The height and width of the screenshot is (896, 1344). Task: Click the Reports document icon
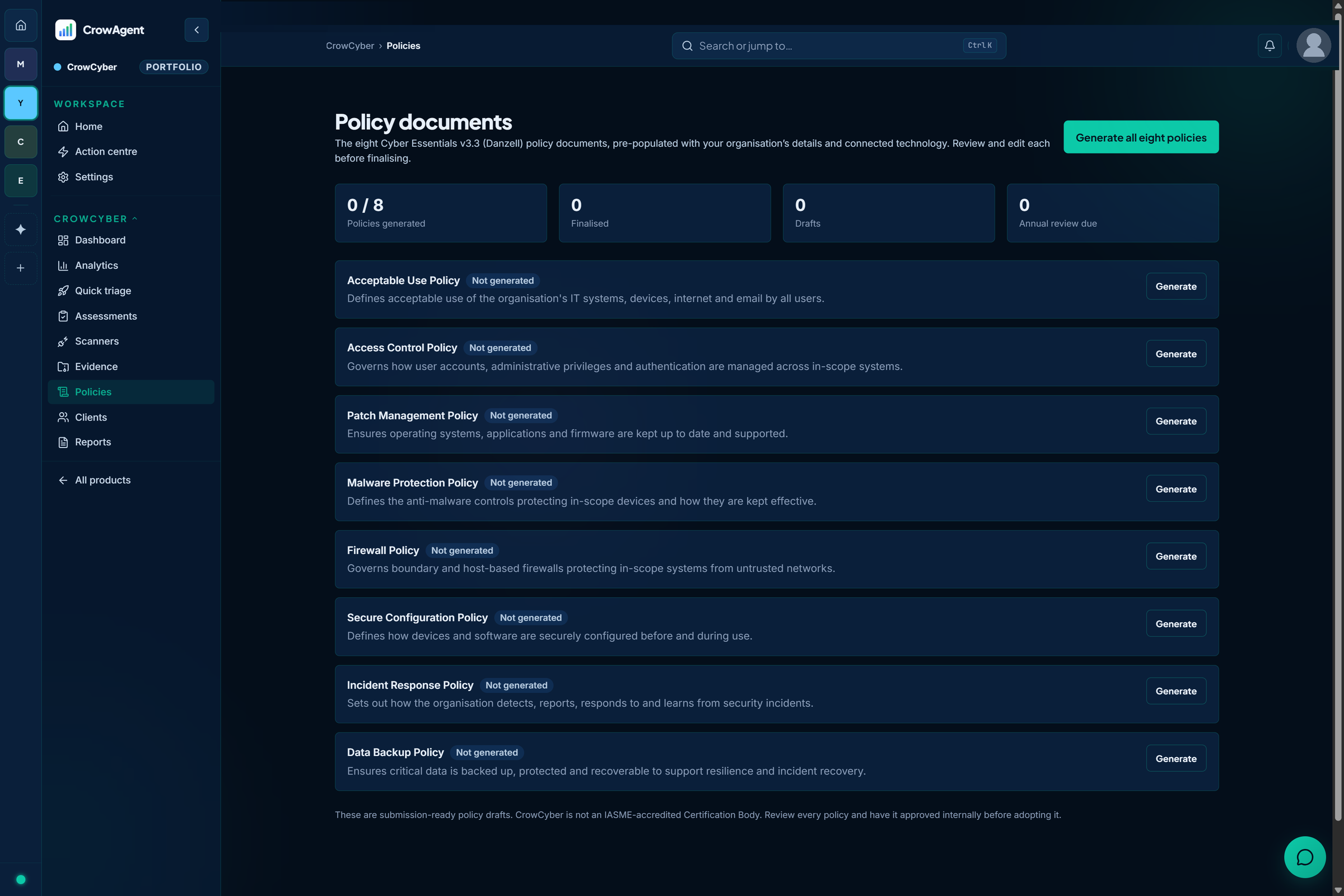(x=63, y=442)
